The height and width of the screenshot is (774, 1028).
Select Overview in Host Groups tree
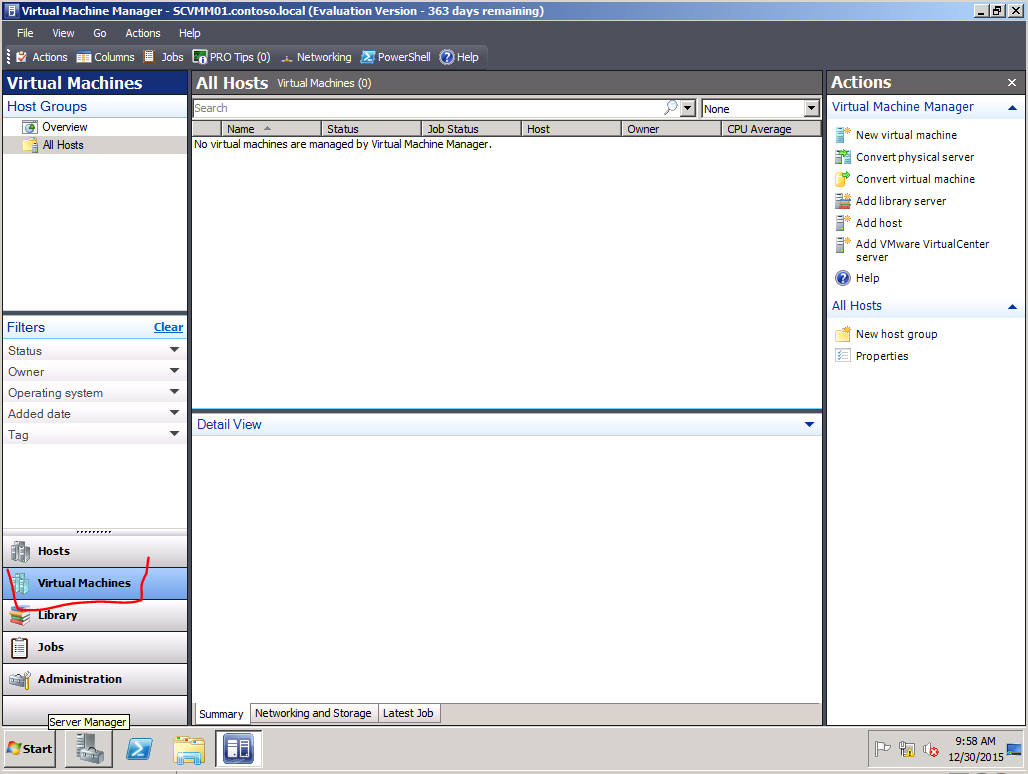pos(64,127)
